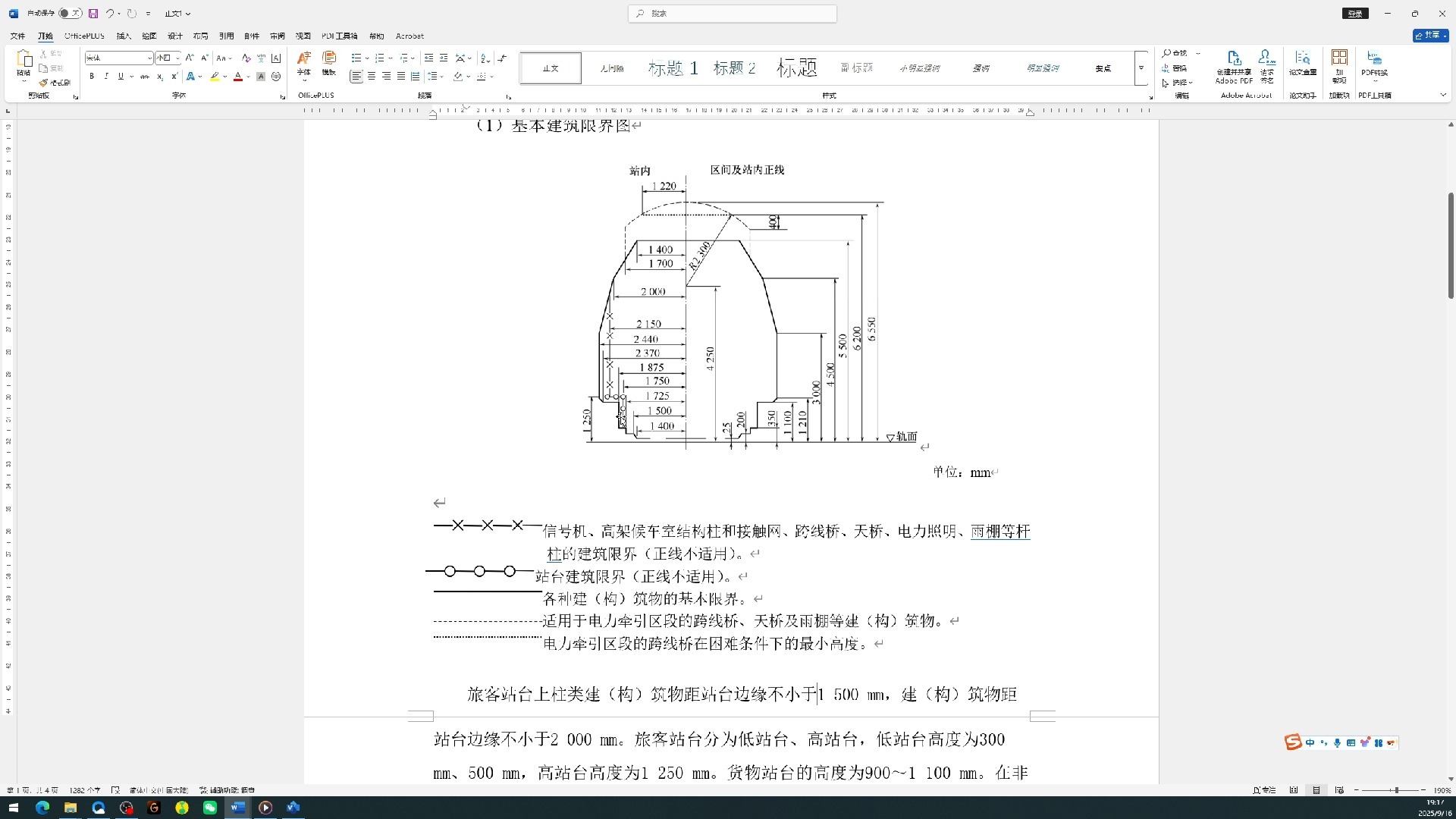Switch to the References ribbon tab
The image size is (1456, 819).
pos(226,36)
